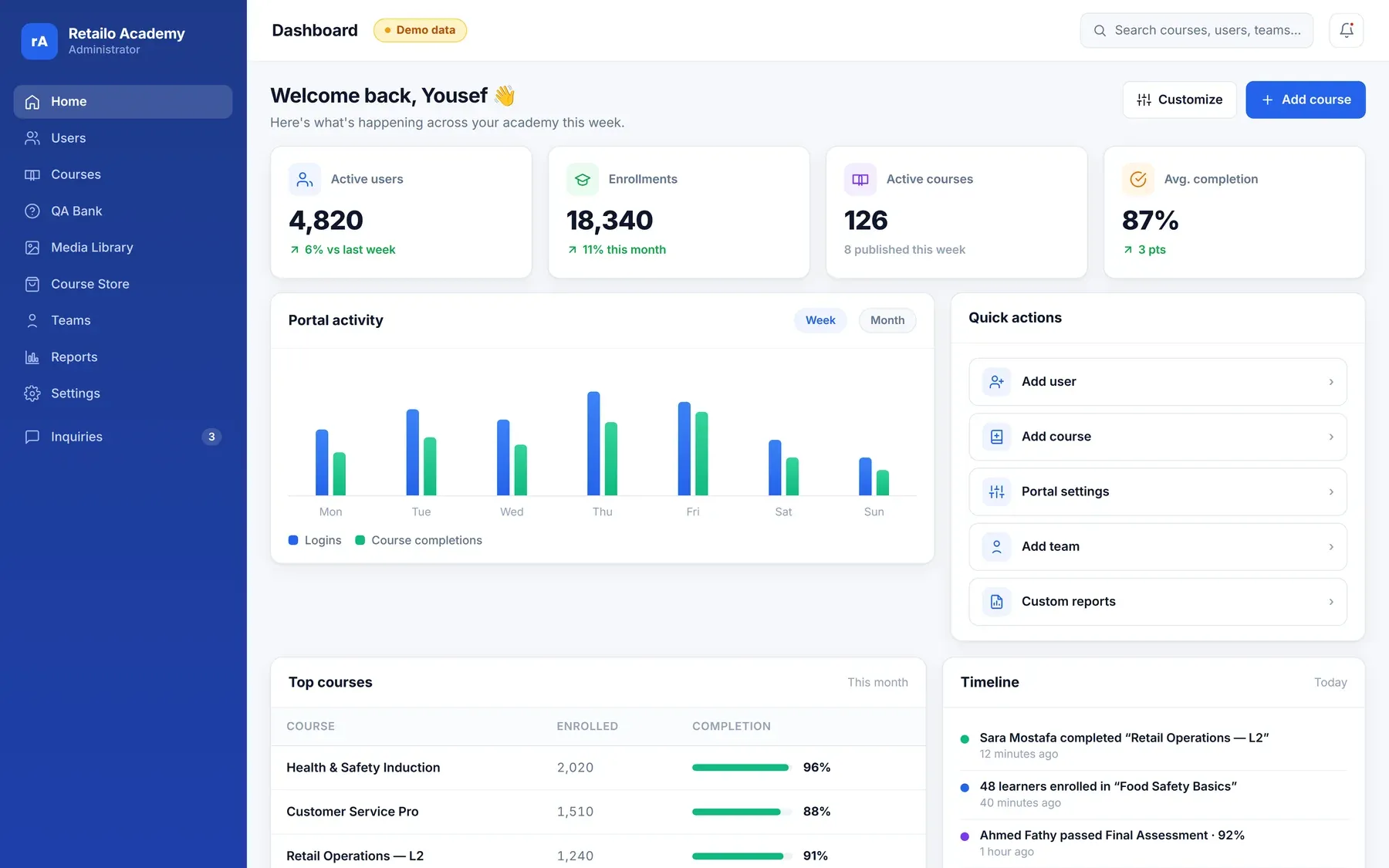This screenshot has width=1389, height=868.
Task: Select Home in the sidebar
Action: [123, 102]
